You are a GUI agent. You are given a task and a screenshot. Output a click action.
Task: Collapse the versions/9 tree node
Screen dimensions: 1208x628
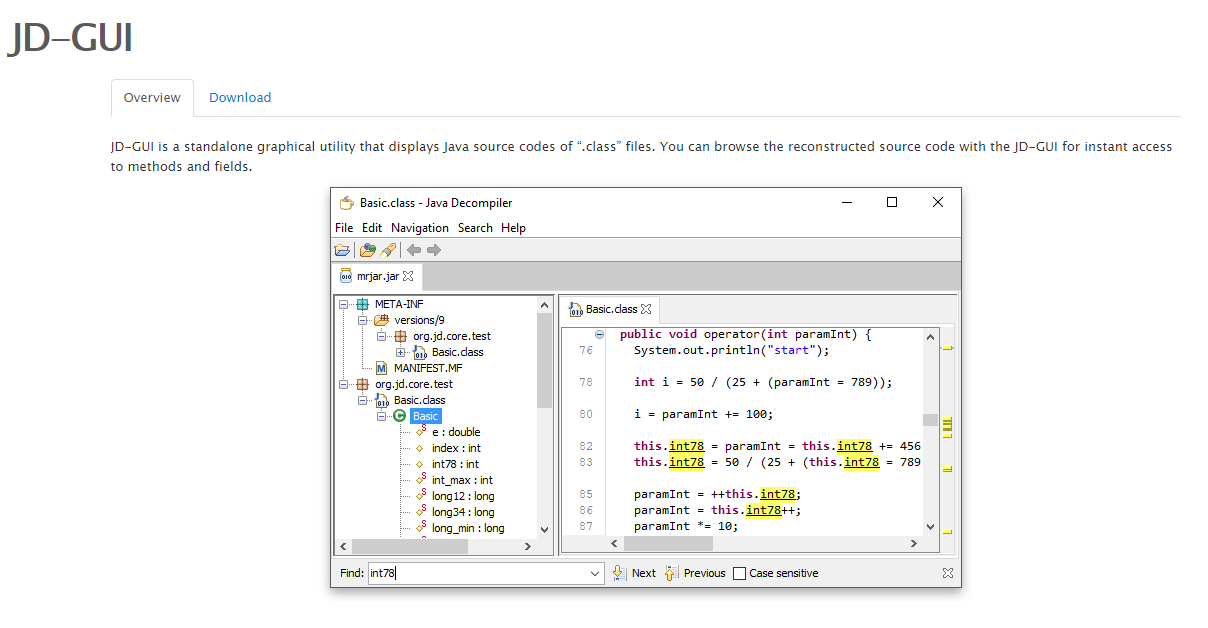point(363,320)
